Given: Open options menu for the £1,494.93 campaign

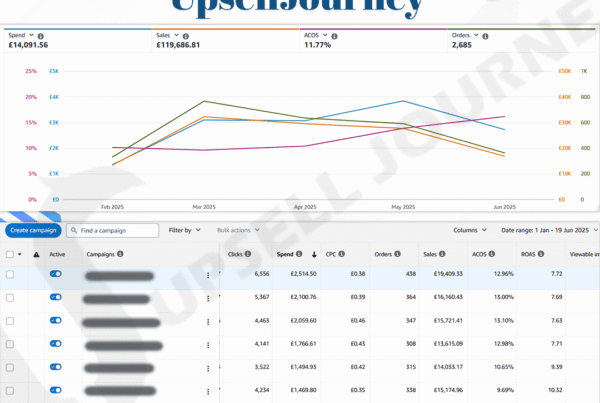Looking at the screenshot, I should coord(208,368).
